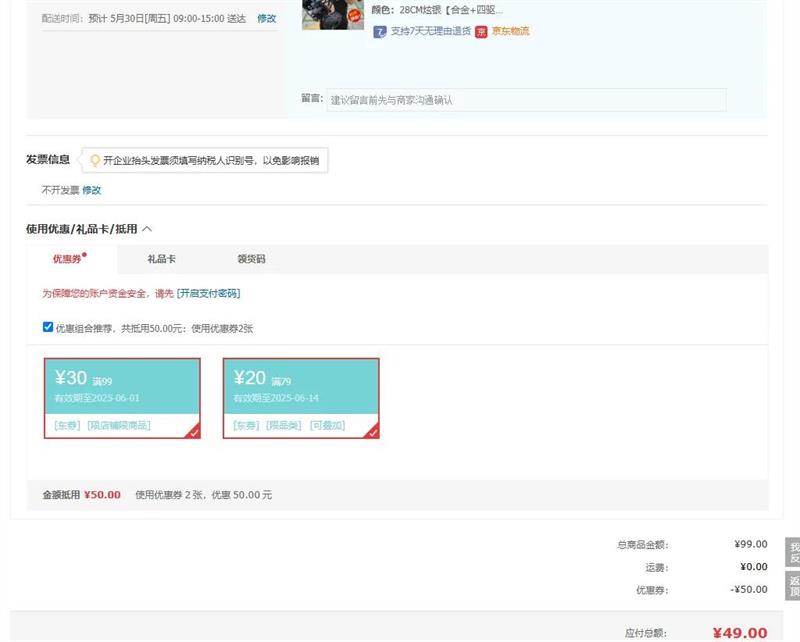The width and height of the screenshot is (800, 642).
Task: Click the feedback side button at right edge
Action: click(793, 553)
